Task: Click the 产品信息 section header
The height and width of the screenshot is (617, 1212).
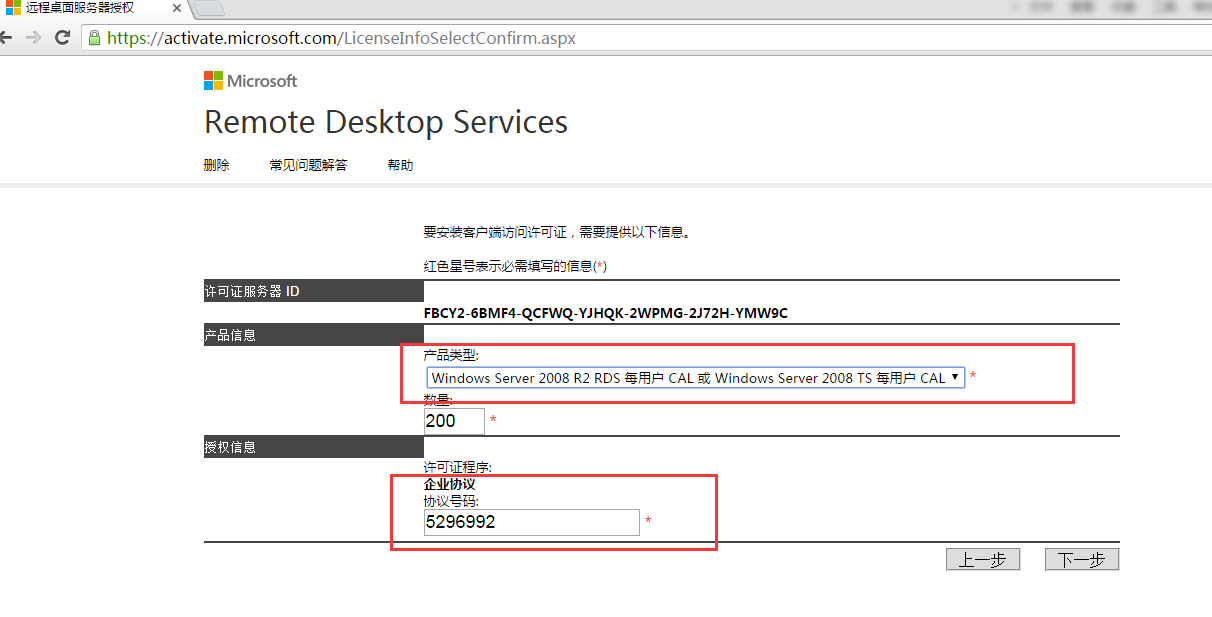Action: point(314,335)
